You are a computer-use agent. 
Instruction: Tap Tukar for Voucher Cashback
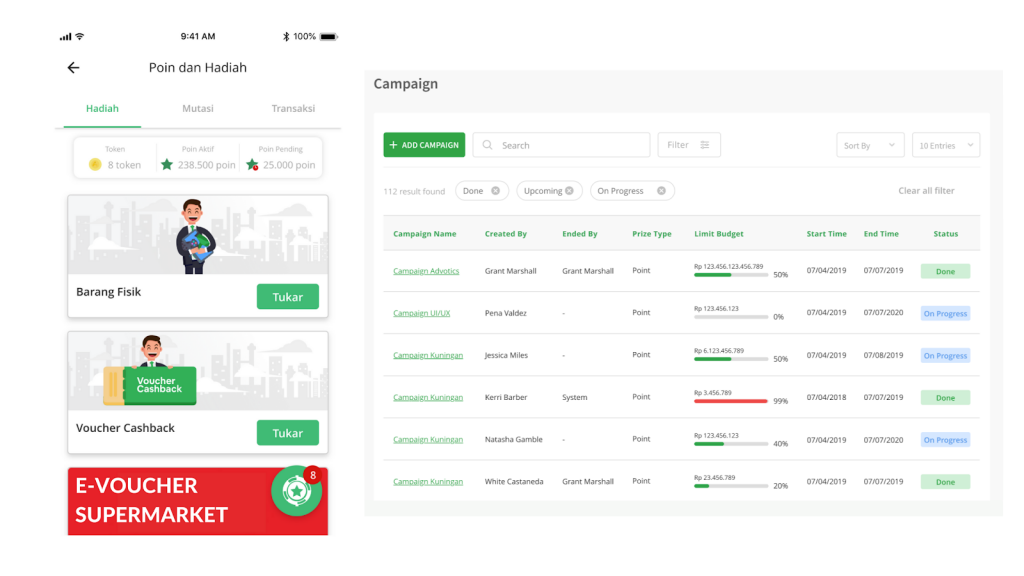pos(288,432)
